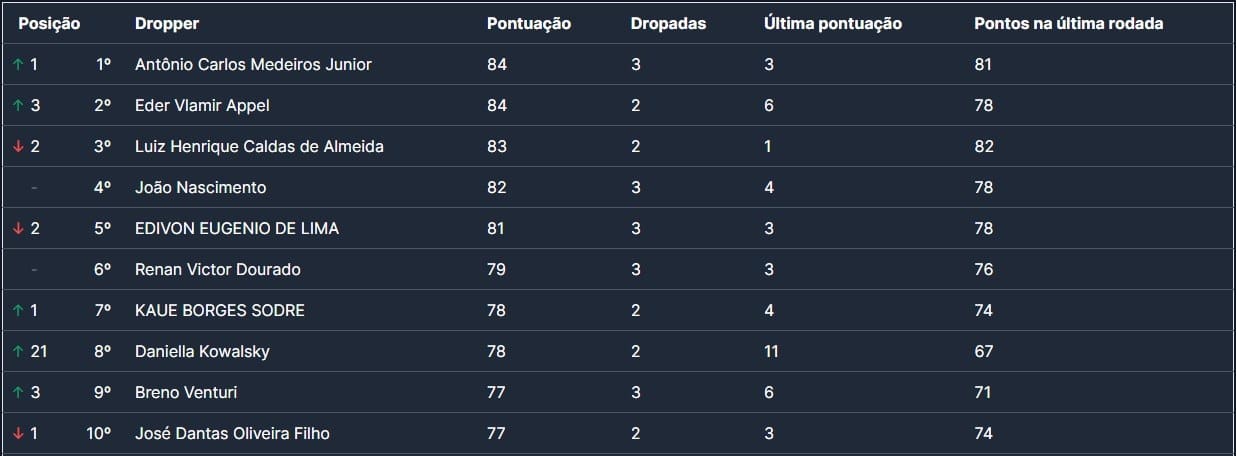Click green up arrow next to Daniella Kowalsky
Screen dimensions: 1236x456
click(18, 352)
